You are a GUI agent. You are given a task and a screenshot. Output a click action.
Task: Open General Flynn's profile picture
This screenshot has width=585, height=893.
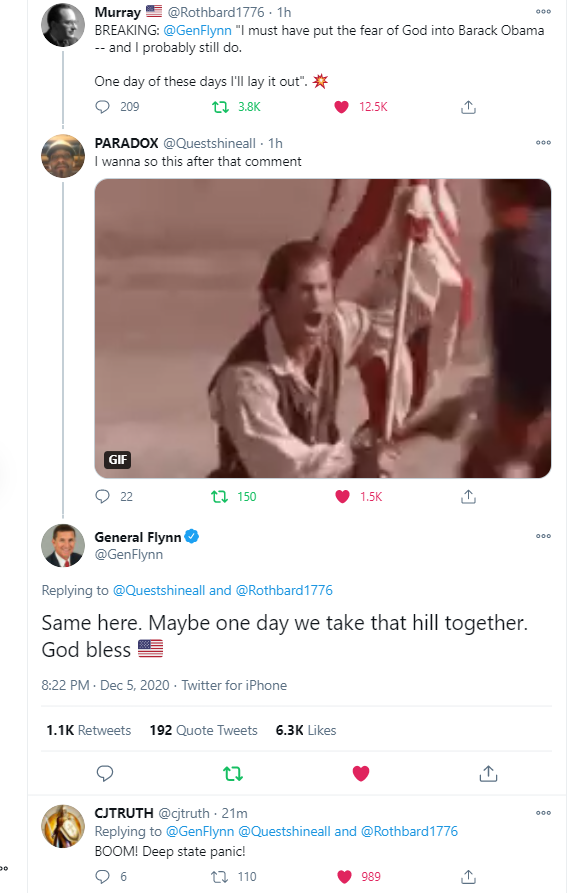pyautogui.click(x=63, y=546)
